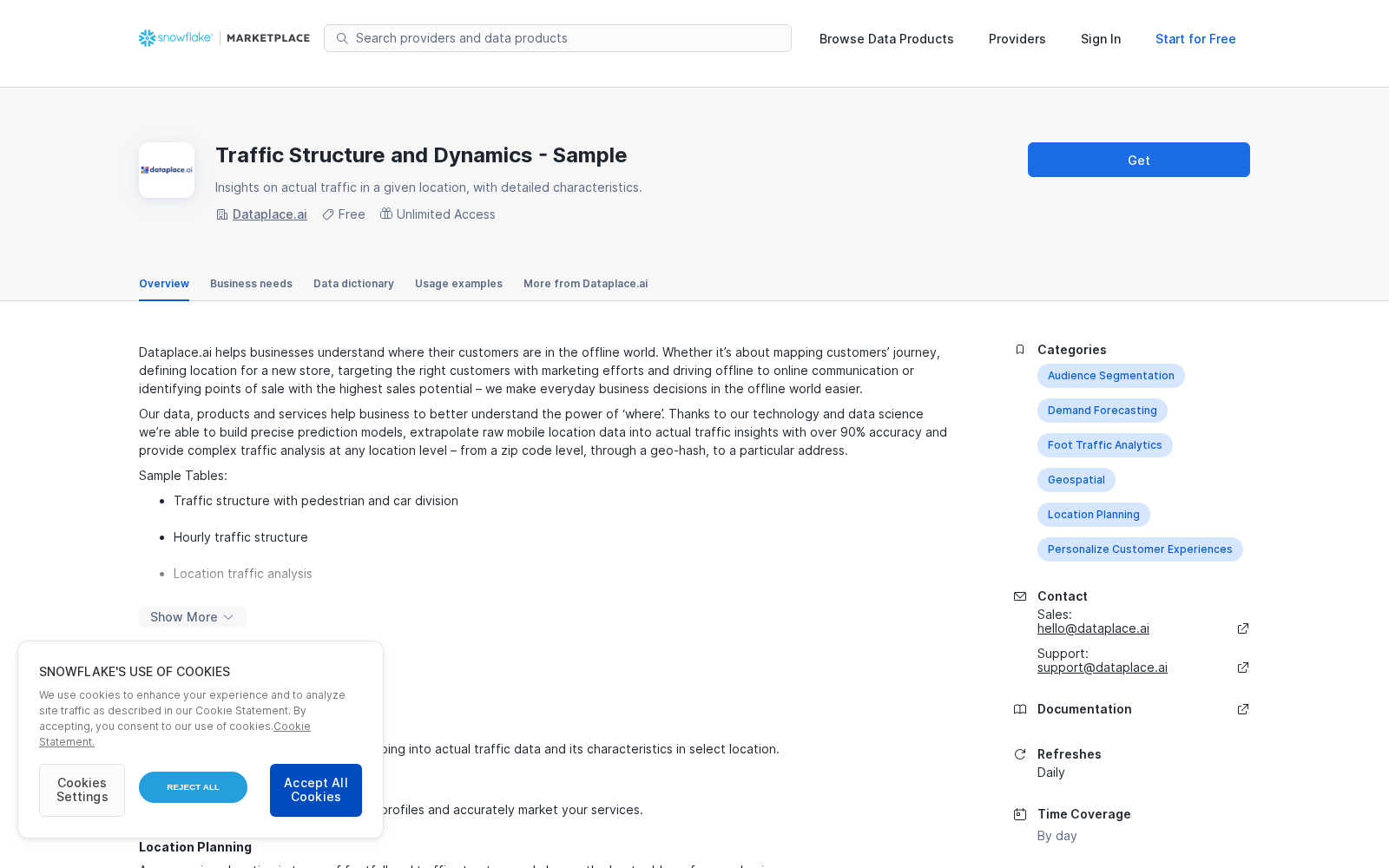Click the bookmark icon next to Categories
The height and width of the screenshot is (868, 1389).
[1020, 350]
